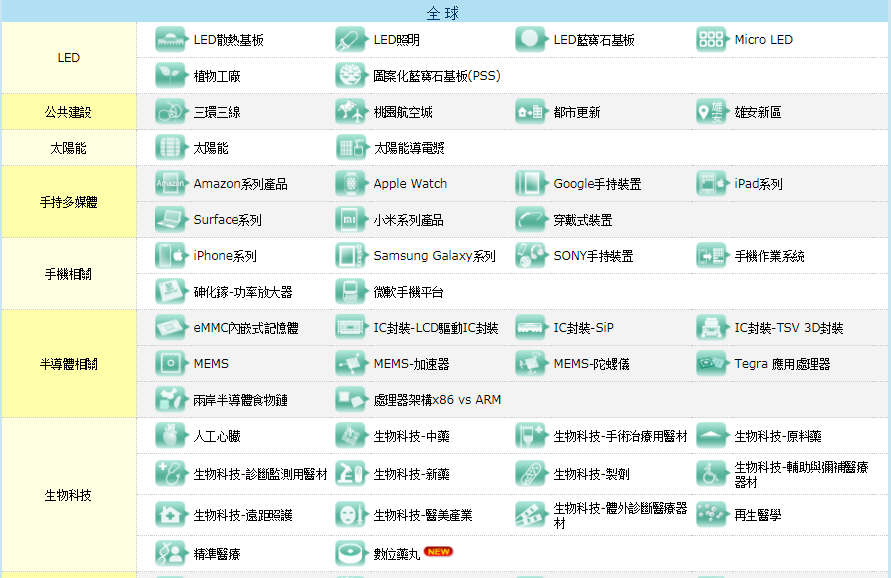
Task: Click the Micro LED icon
Action: tap(711, 40)
